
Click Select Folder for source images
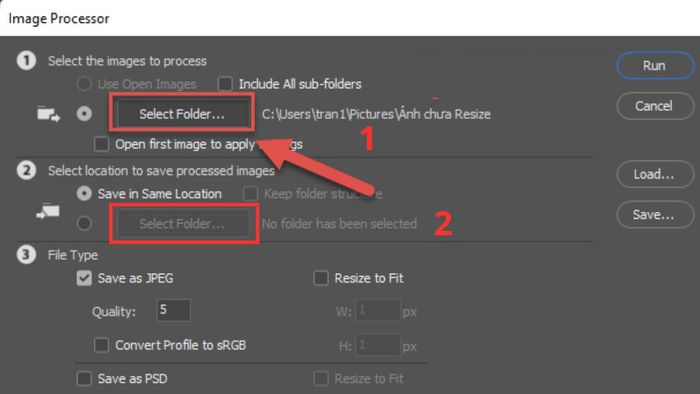click(182, 113)
